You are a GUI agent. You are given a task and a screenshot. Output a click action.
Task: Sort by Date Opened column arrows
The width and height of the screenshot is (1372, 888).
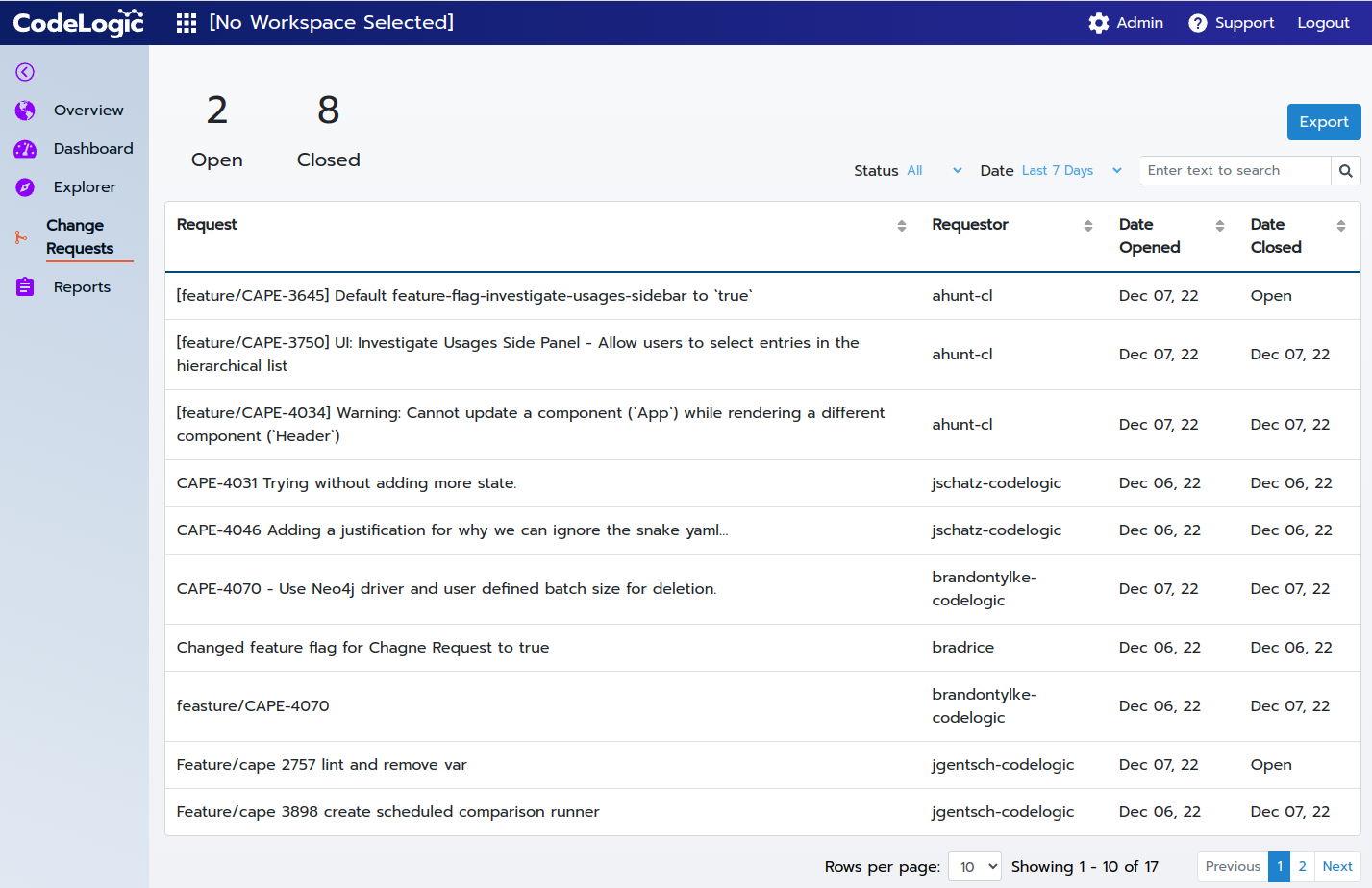tap(1220, 226)
